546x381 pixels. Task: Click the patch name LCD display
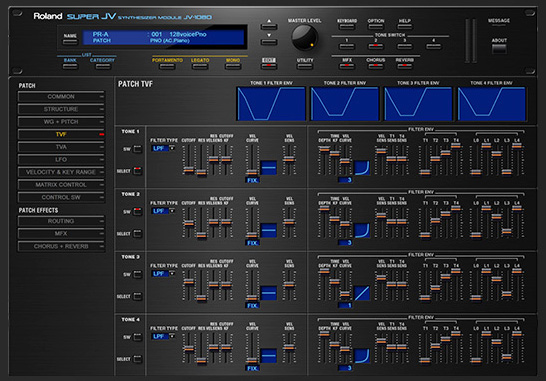pos(163,37)
